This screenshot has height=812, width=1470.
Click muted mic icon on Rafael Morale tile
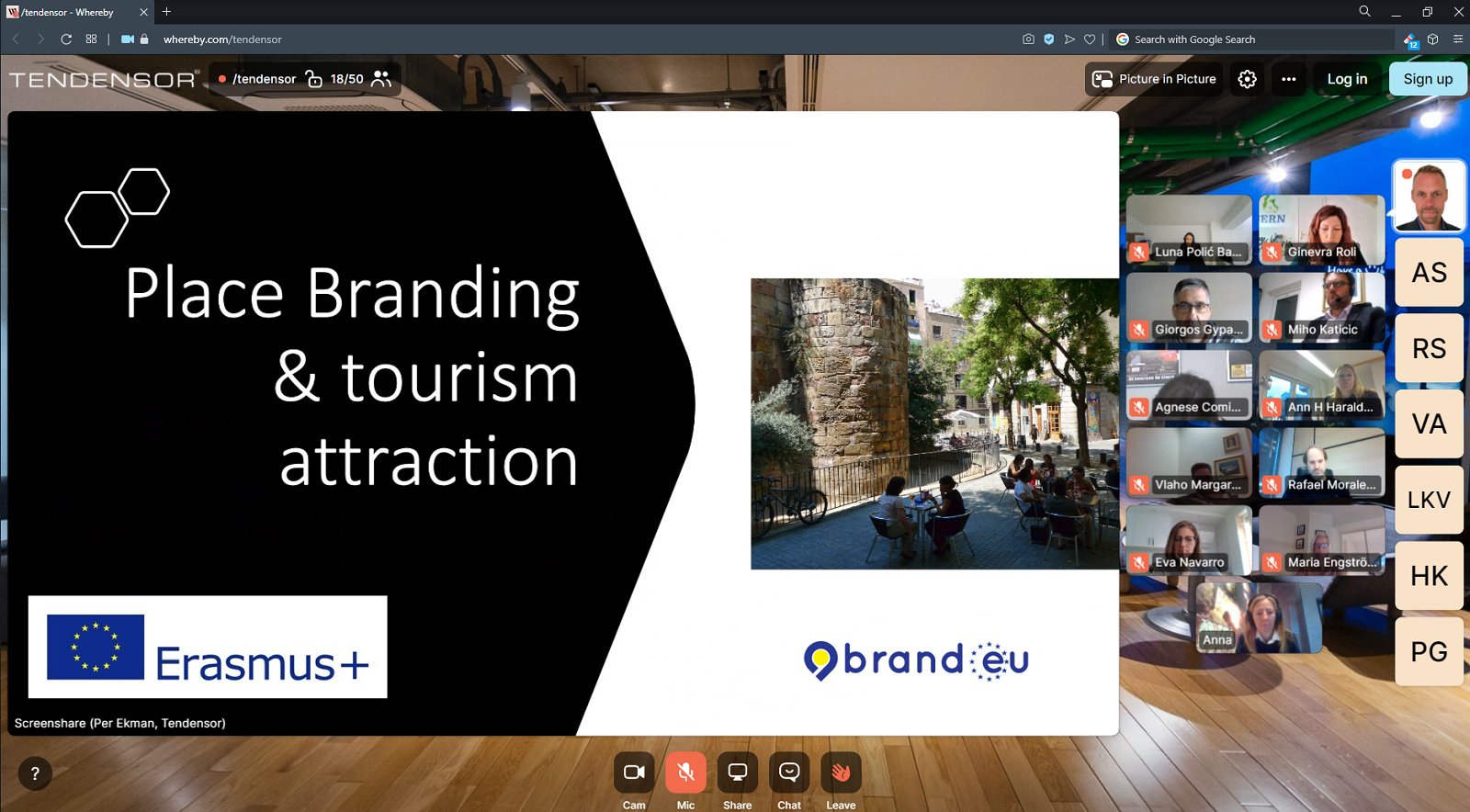tap(1272, 485)
